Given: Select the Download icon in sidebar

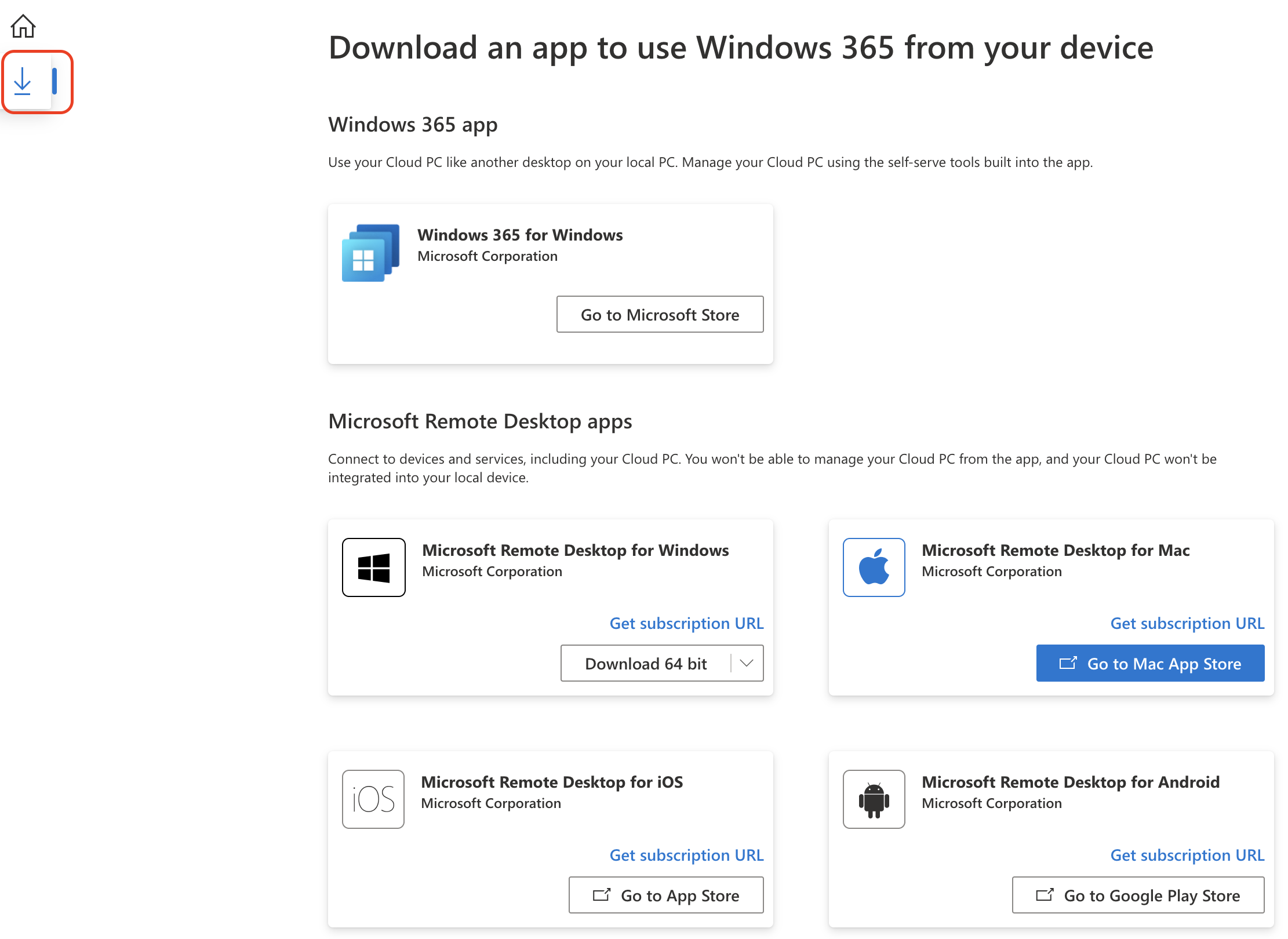Looking at the screenshot, I should [x=23, y=81].
